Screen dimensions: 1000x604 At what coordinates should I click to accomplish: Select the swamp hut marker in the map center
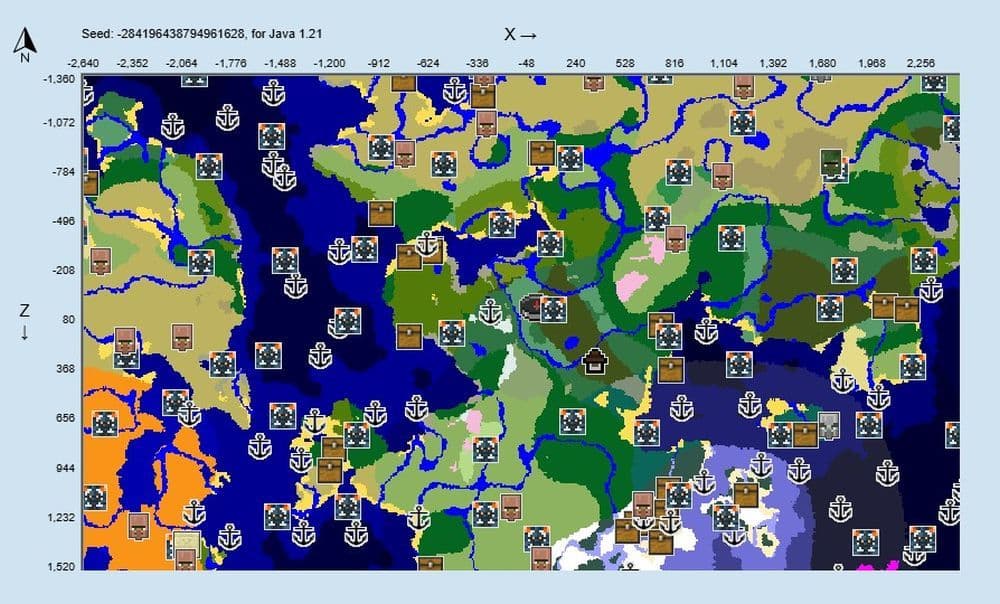[594, 363]
